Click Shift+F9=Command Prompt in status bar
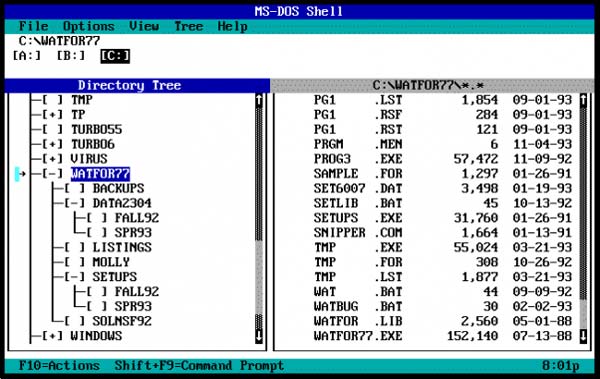Viewport: 600px width, 379px height. pyautogui.click(x=199, y=366)
